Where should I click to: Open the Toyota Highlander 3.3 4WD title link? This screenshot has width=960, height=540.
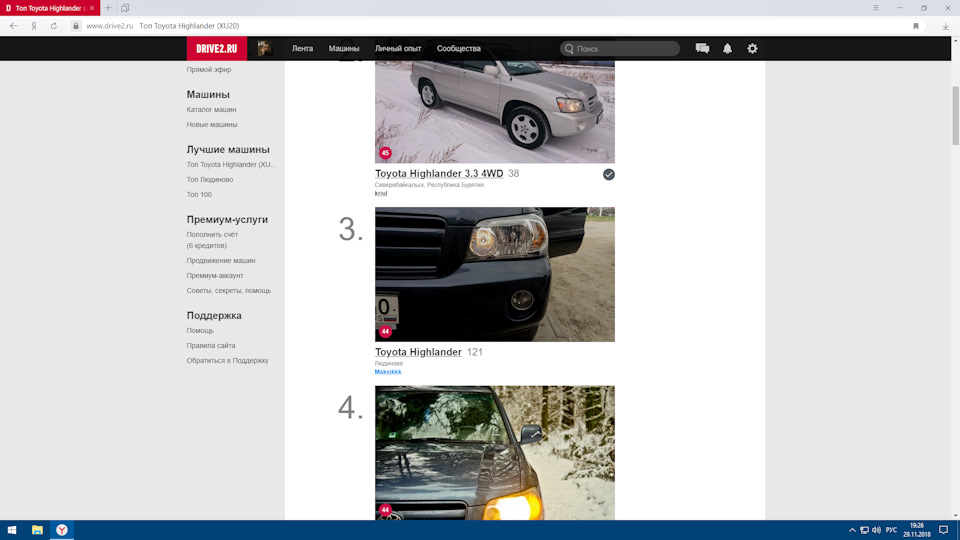(x=439, y=174)
